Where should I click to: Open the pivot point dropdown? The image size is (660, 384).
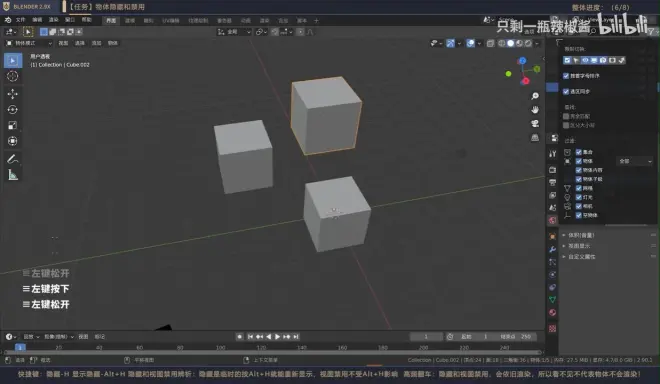[261, 32]
